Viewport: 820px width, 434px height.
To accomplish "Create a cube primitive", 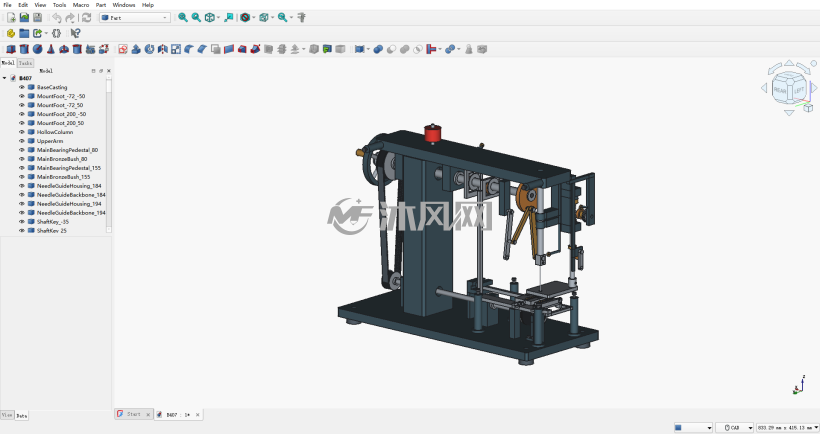I will 11,49.
